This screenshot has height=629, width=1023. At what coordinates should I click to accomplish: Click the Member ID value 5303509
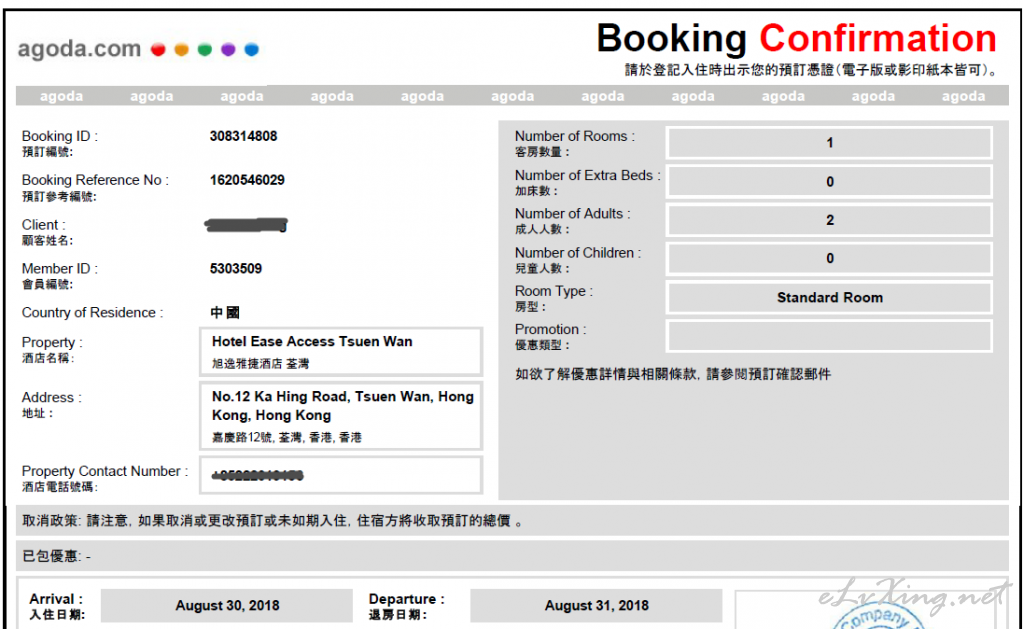point(236,268)
